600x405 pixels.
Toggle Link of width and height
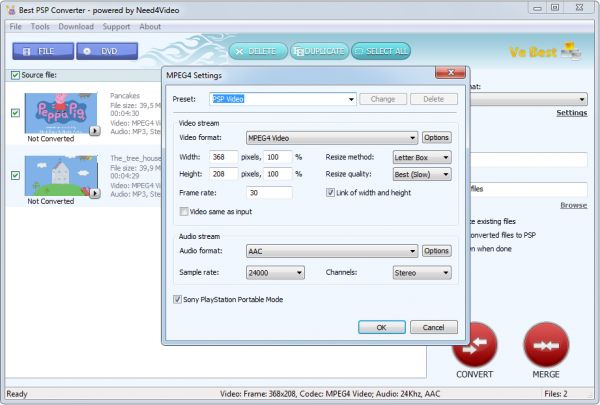pyautogui.click(x=331, y=192)
